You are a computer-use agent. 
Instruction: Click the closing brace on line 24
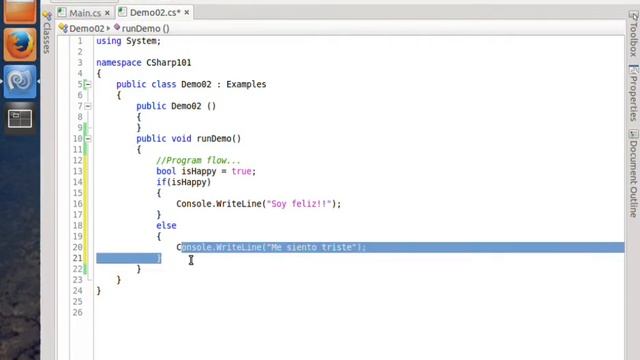point(99,291)
